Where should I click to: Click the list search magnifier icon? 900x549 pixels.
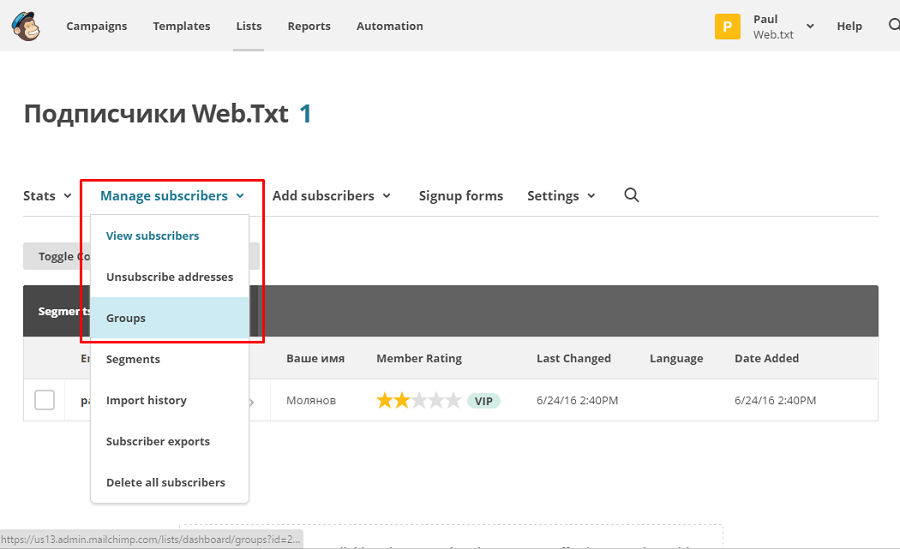[631, 195]
